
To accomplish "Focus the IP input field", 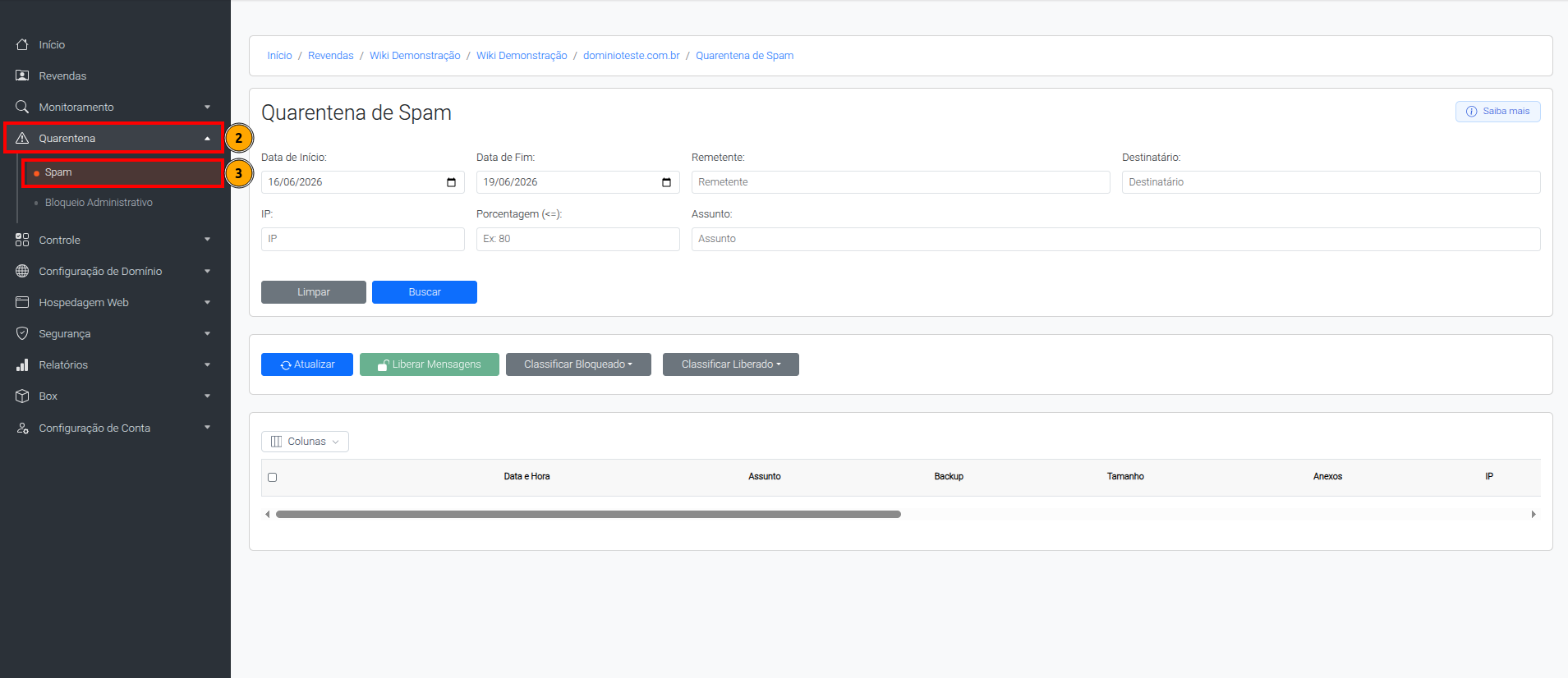I will 363,239.
